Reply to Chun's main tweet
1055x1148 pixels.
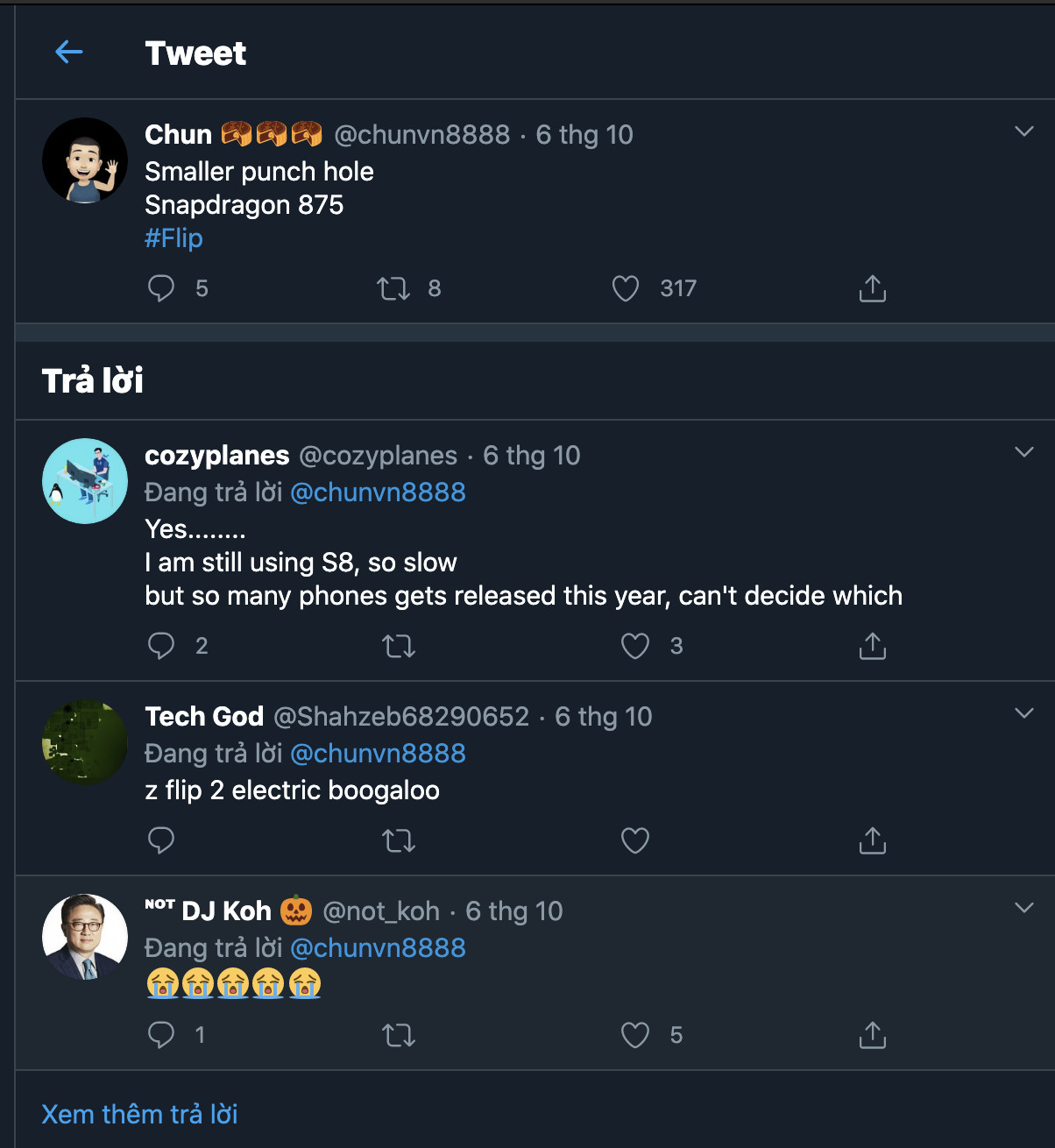tap(161, 288)
